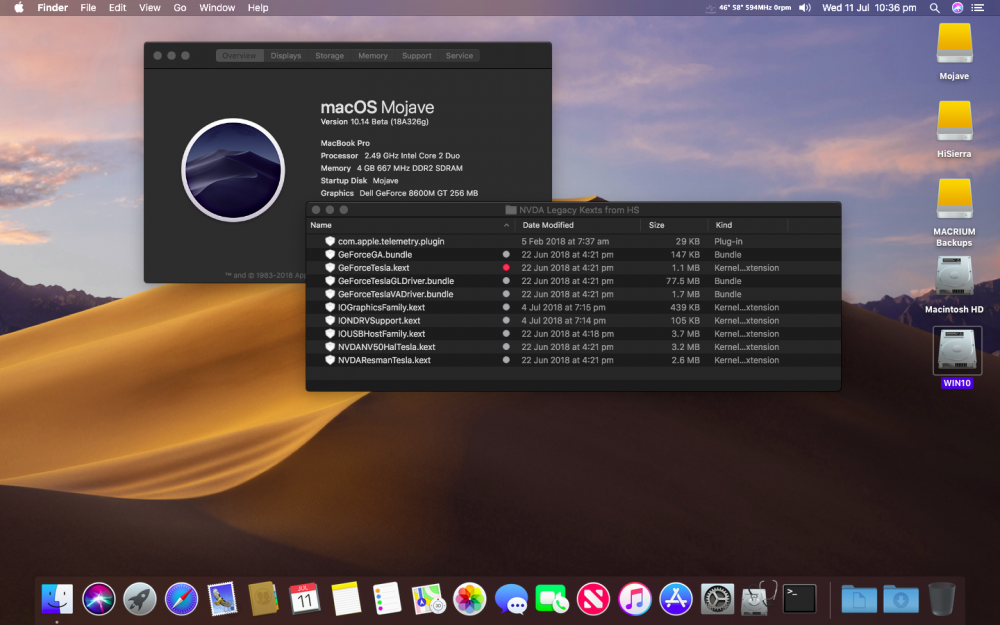Click volume speaker icon in menu bar
This screenshot has height=625, width=1000.
click(805, 8)
